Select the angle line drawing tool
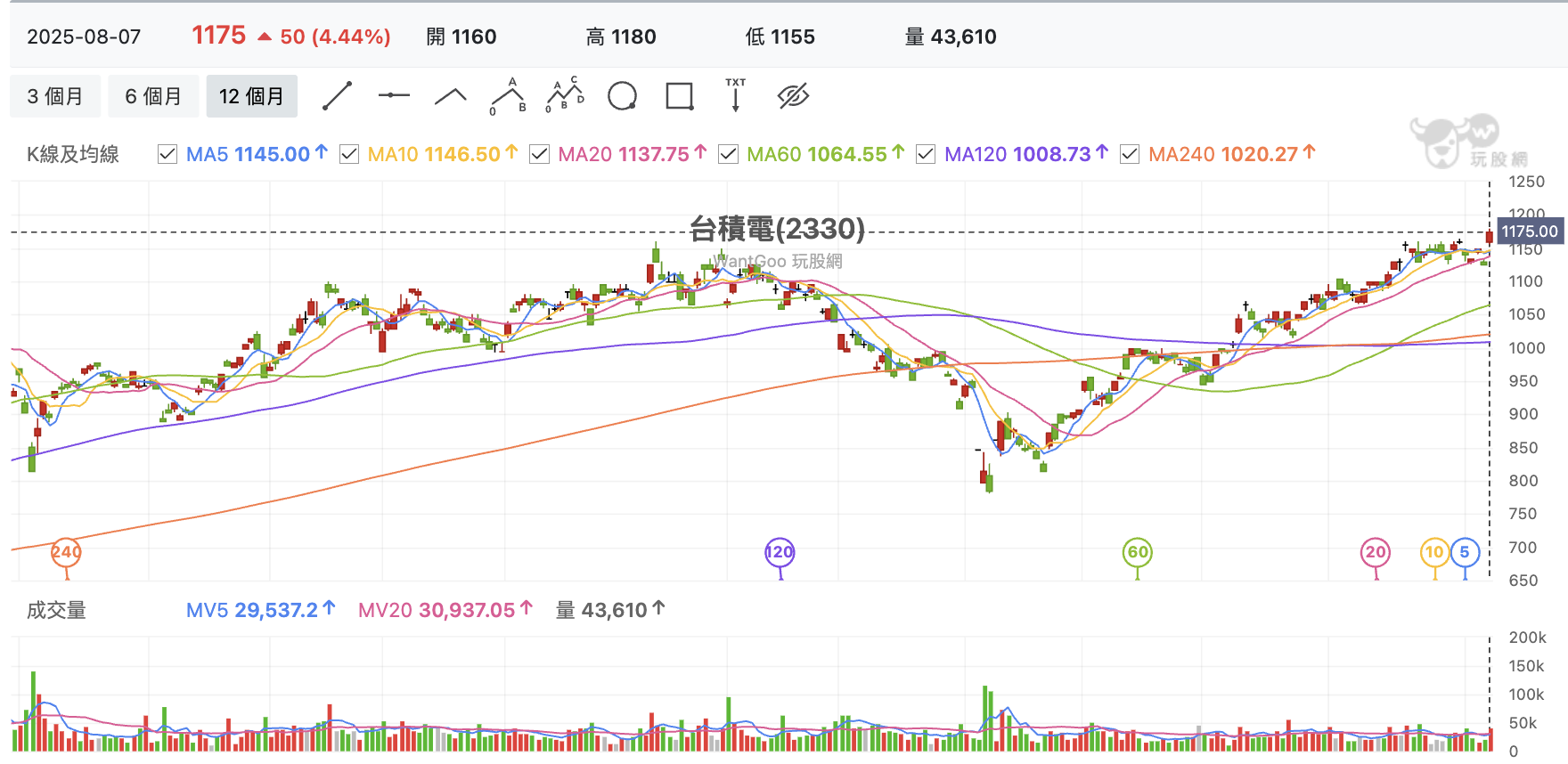Viewport: 1568px width, 764px height. pos(451,96)
